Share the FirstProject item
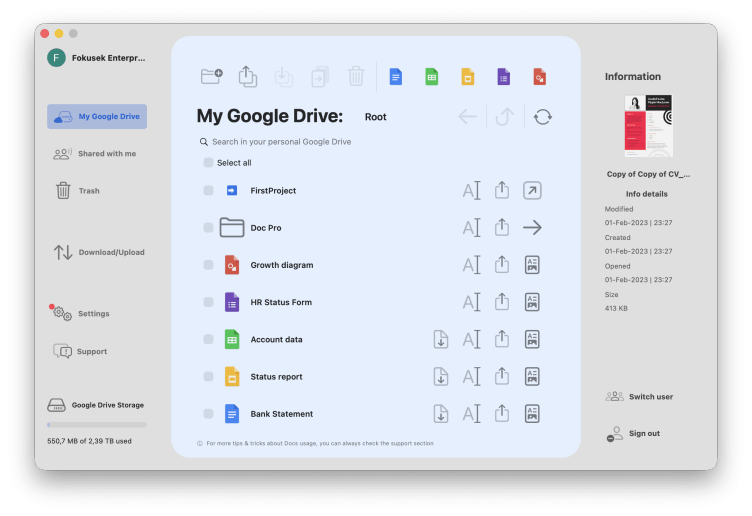 tap(502, 189)
